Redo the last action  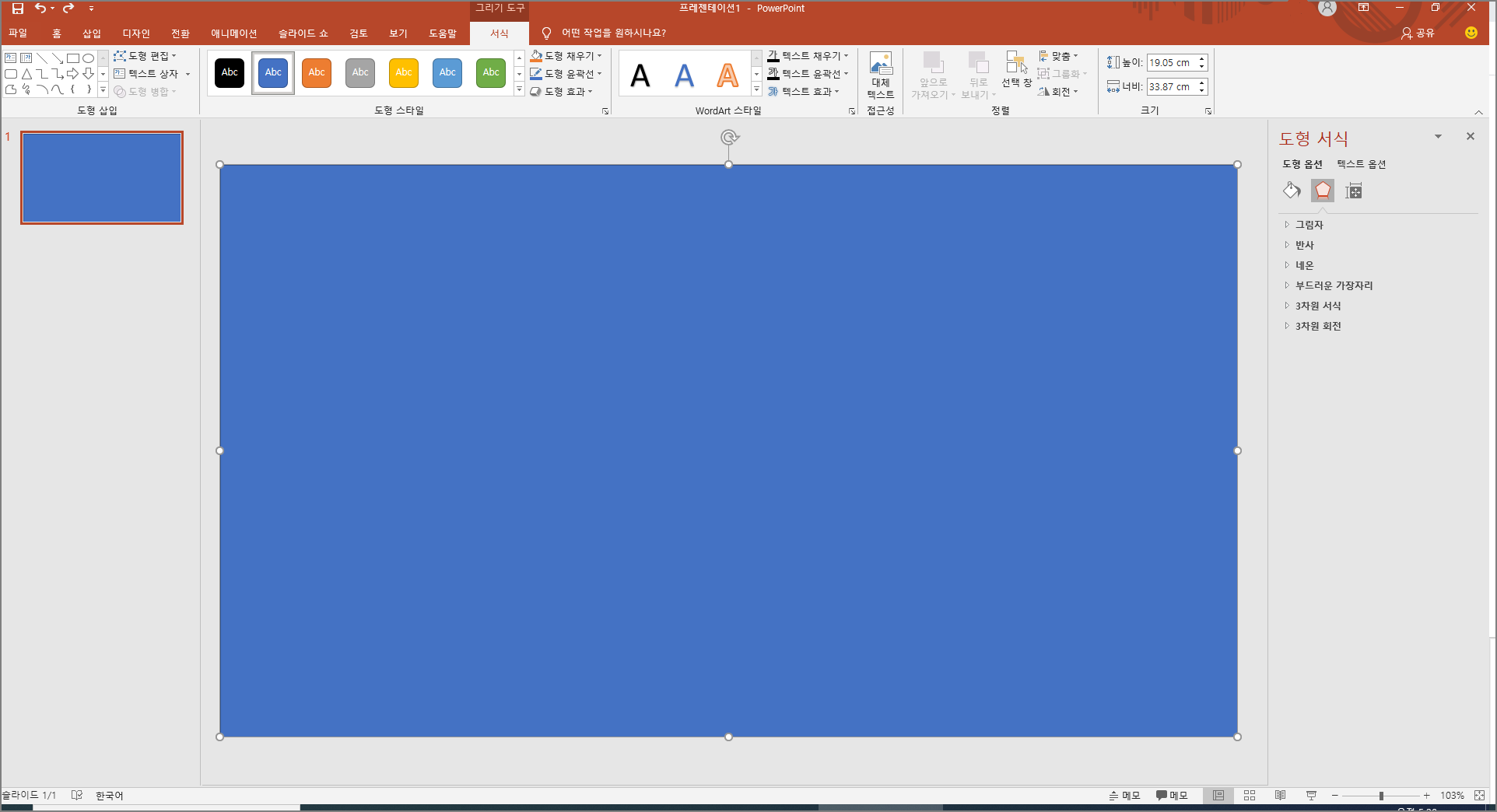[x=68, y=9]
